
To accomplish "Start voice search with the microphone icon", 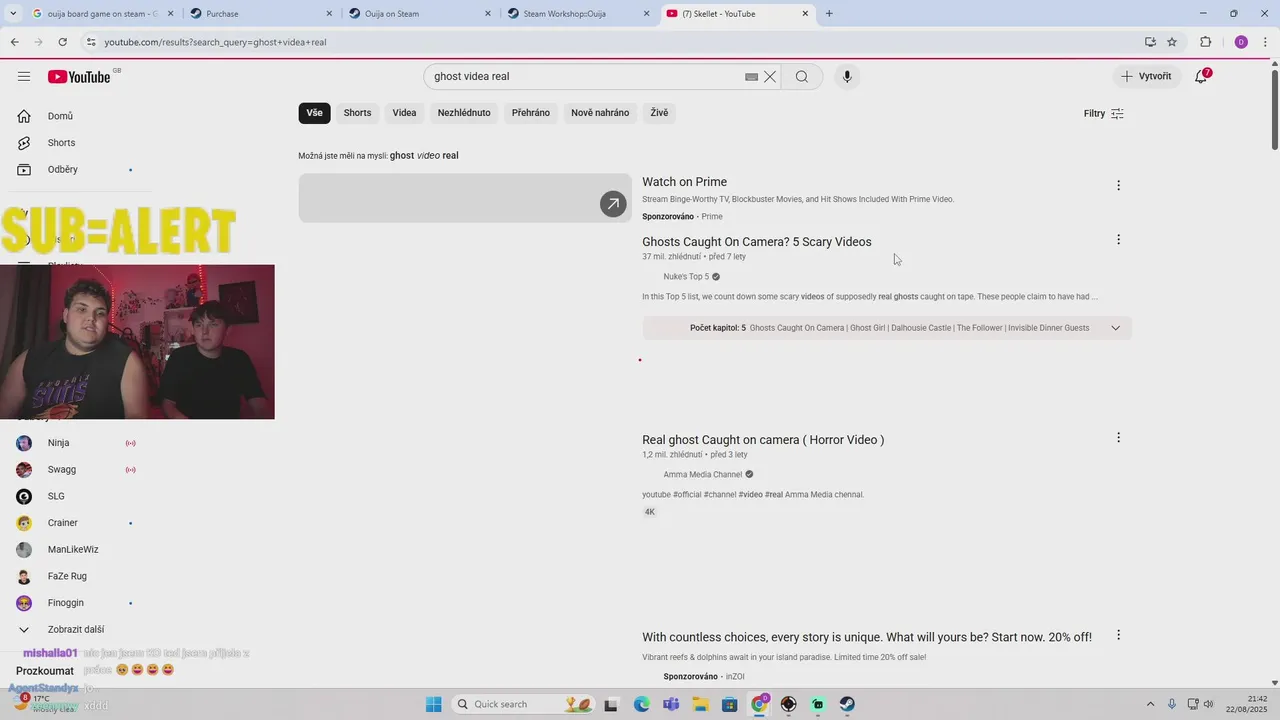I will point(847,77).
